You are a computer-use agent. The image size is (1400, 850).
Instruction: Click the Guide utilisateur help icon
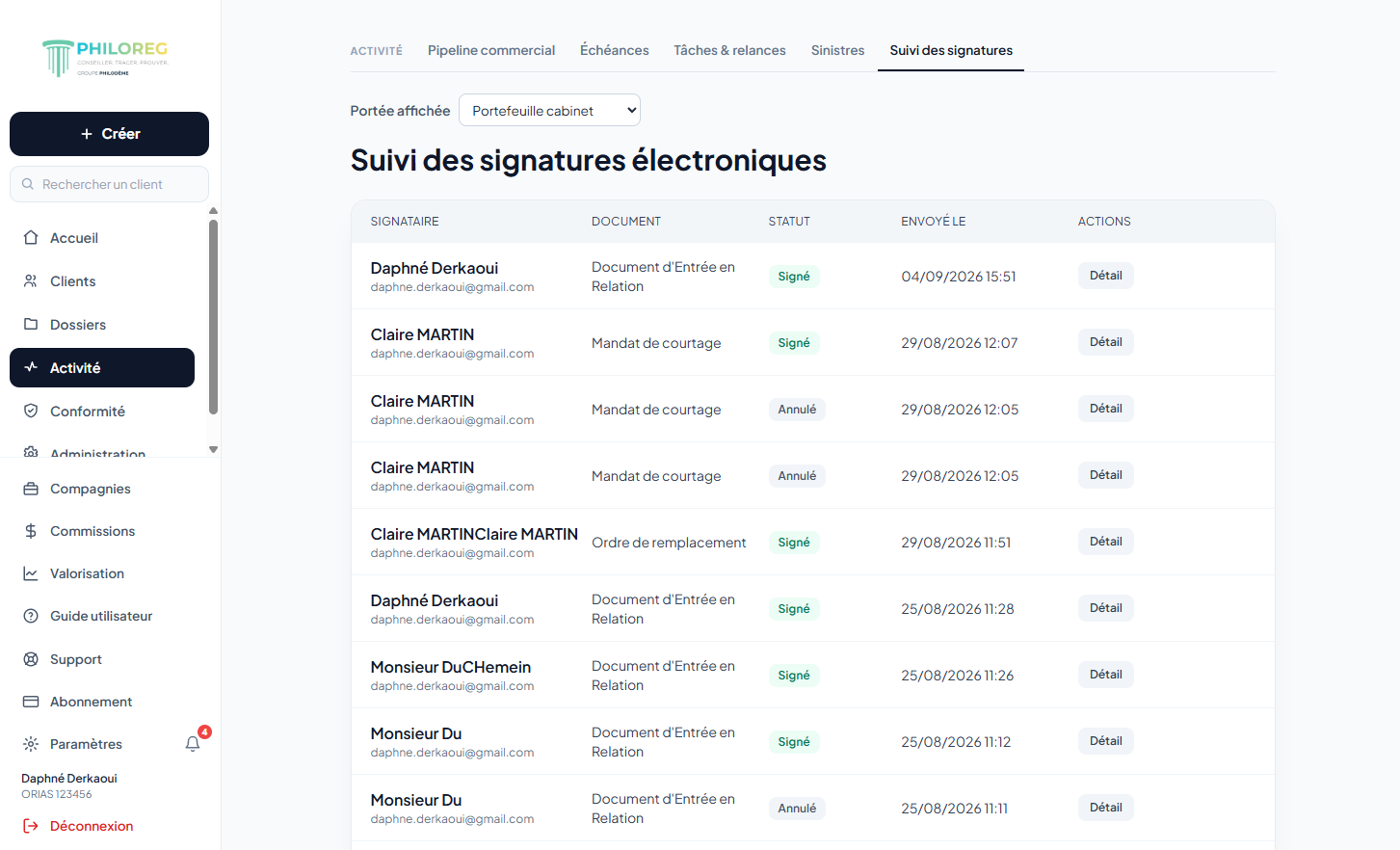[x=31, y=616]
